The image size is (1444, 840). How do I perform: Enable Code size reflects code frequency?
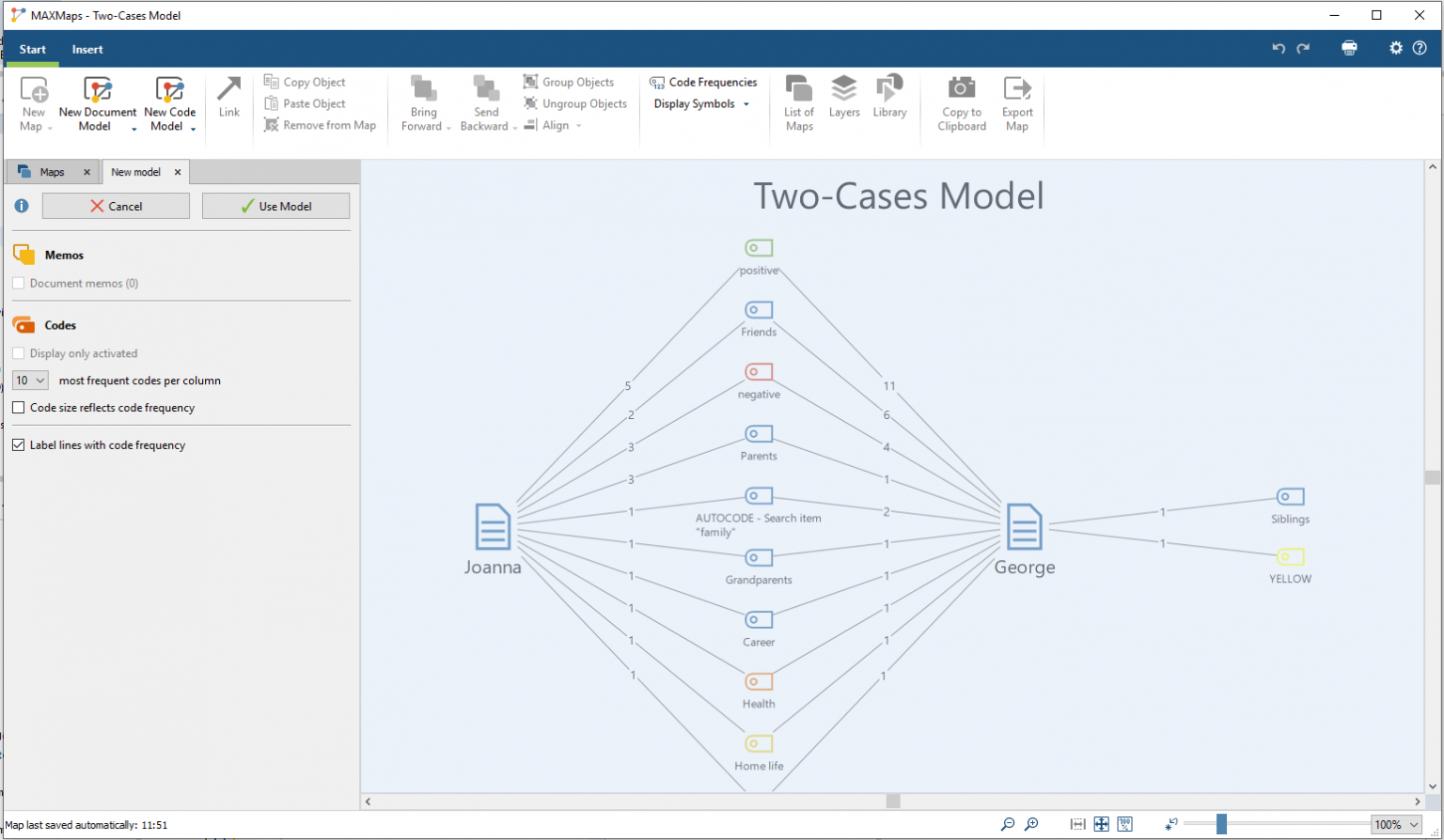click(x=16, y=407)
